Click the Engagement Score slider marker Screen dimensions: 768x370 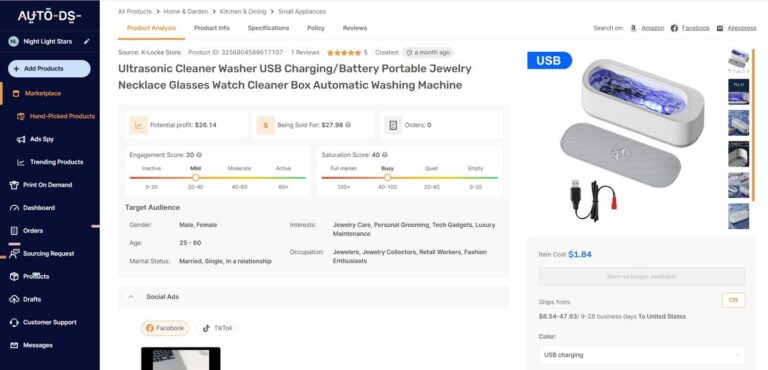[x=195, y=178]
